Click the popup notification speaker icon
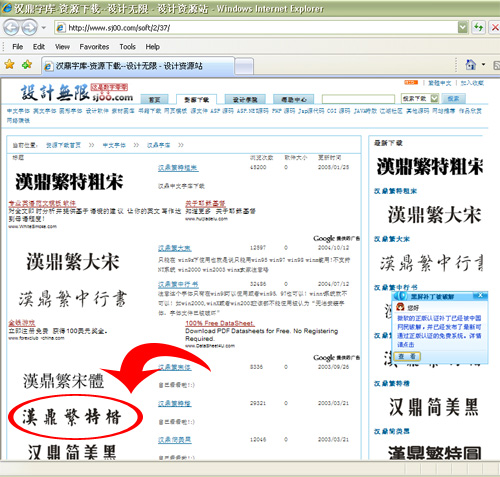The image size is (500, 477). click(400, 296)
